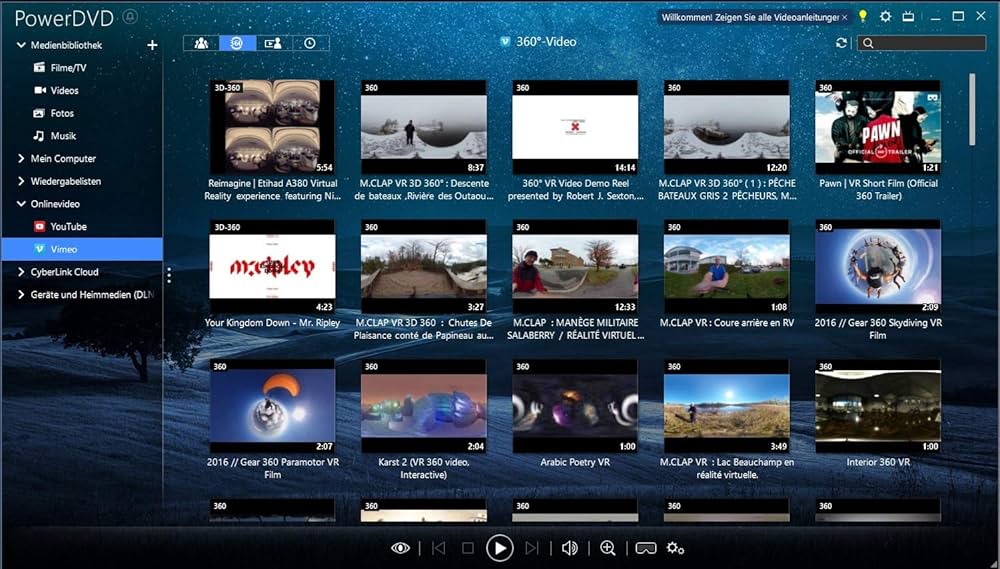The width and height of the screenshot is (1000, 569).
Task: Expand Geräte und Heimmedien section
Action: (x=21, y=295)
